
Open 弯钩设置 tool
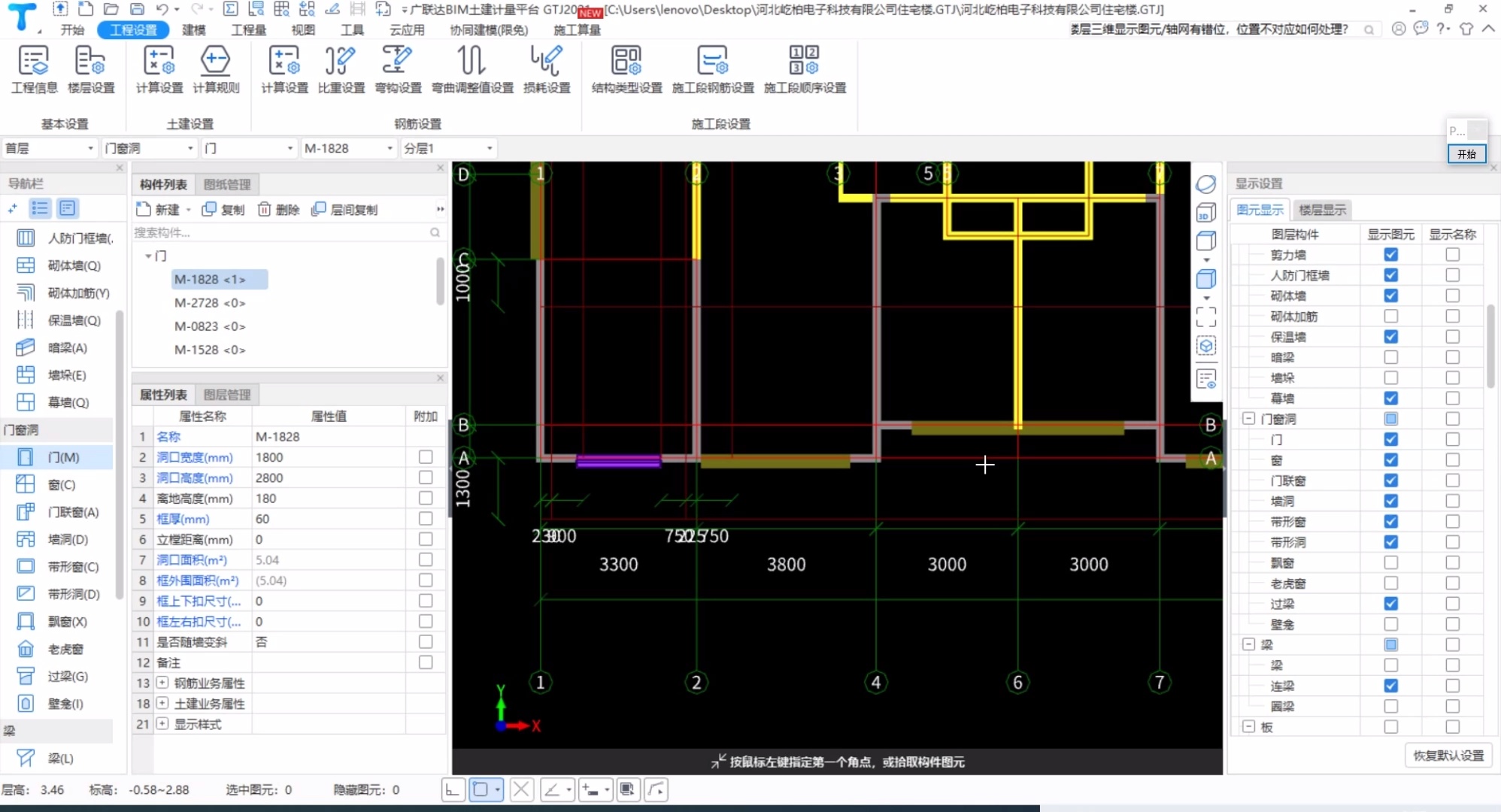pyautogui.click(x=398, y=70)
